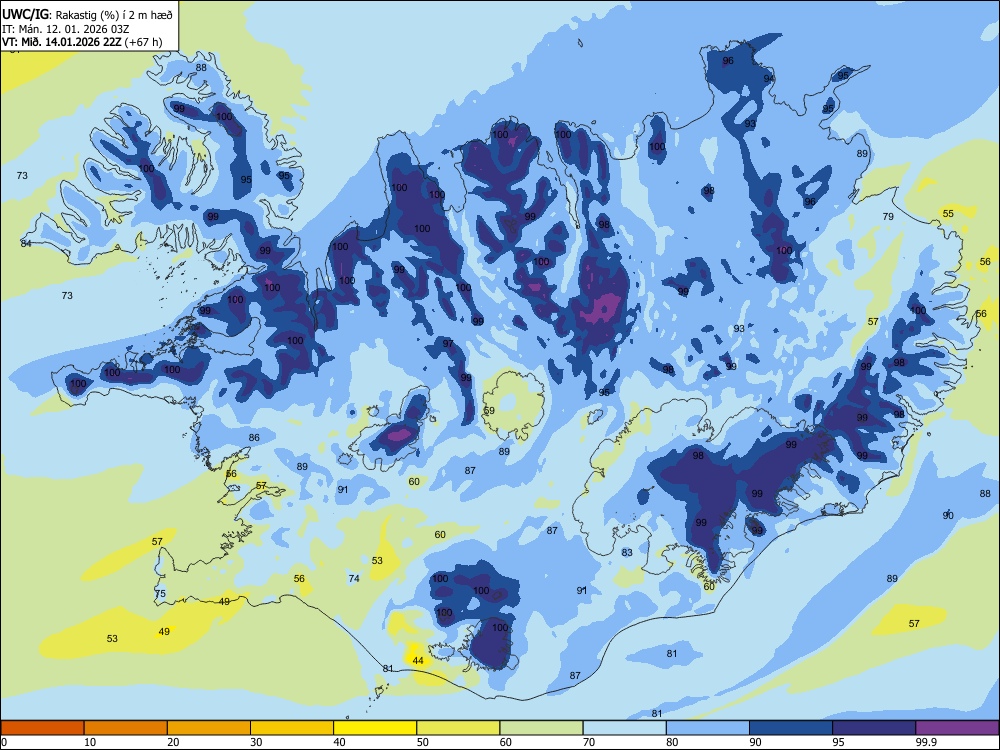
Task: Select the 50–60 pale yellow legend swatch
Action: (458, 728)
